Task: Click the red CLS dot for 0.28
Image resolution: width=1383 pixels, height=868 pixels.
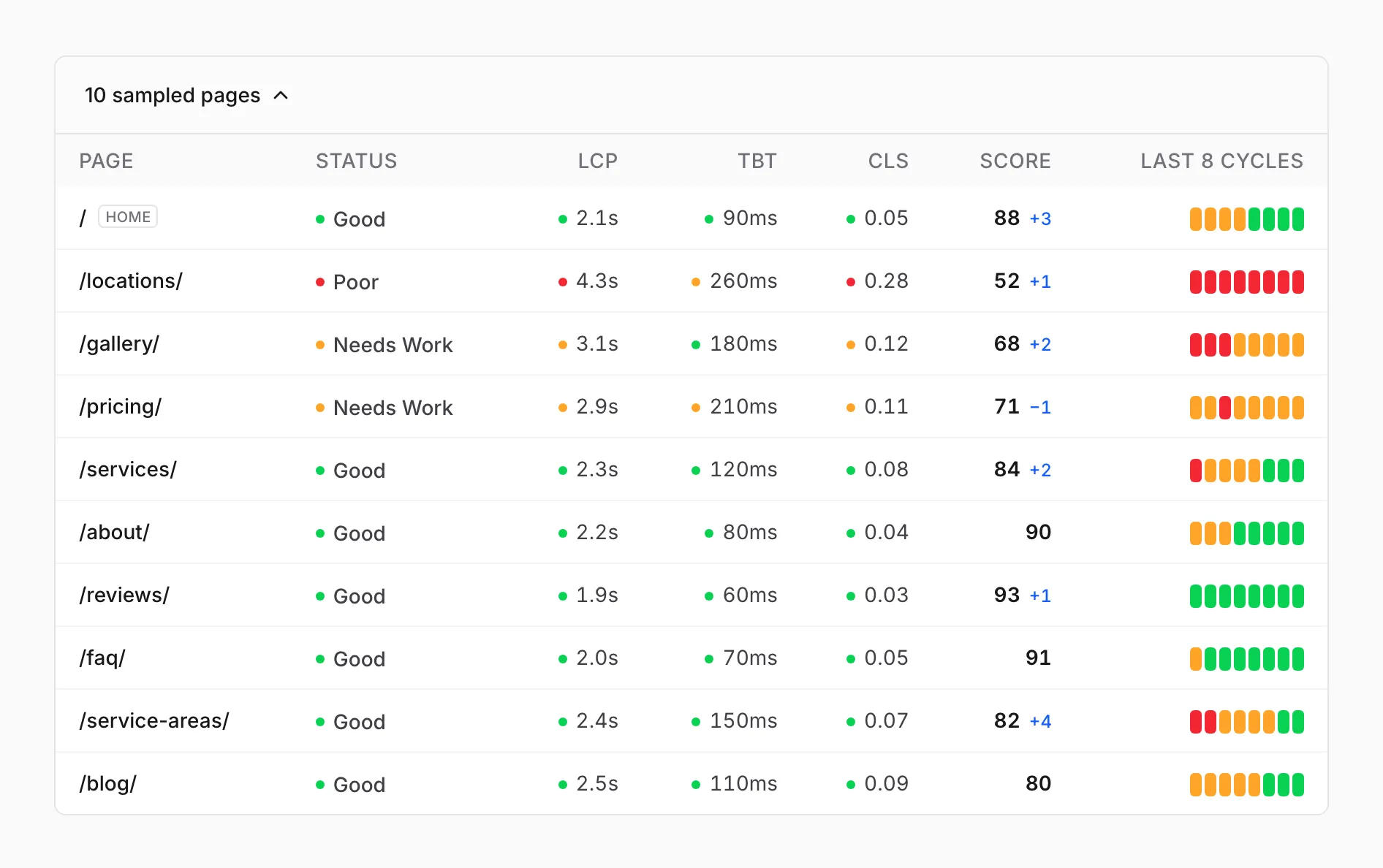Action: 851,282
